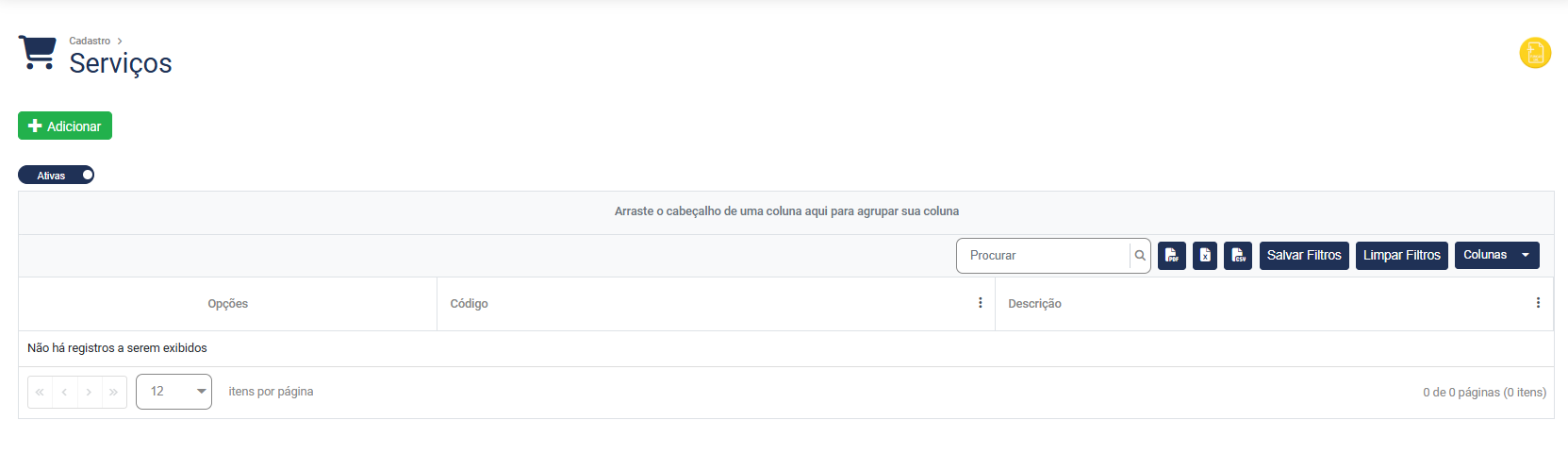The height and width of the screenshot is (454, 1568).
Task: Export the table to CSV
Action: coord(1238,256)
